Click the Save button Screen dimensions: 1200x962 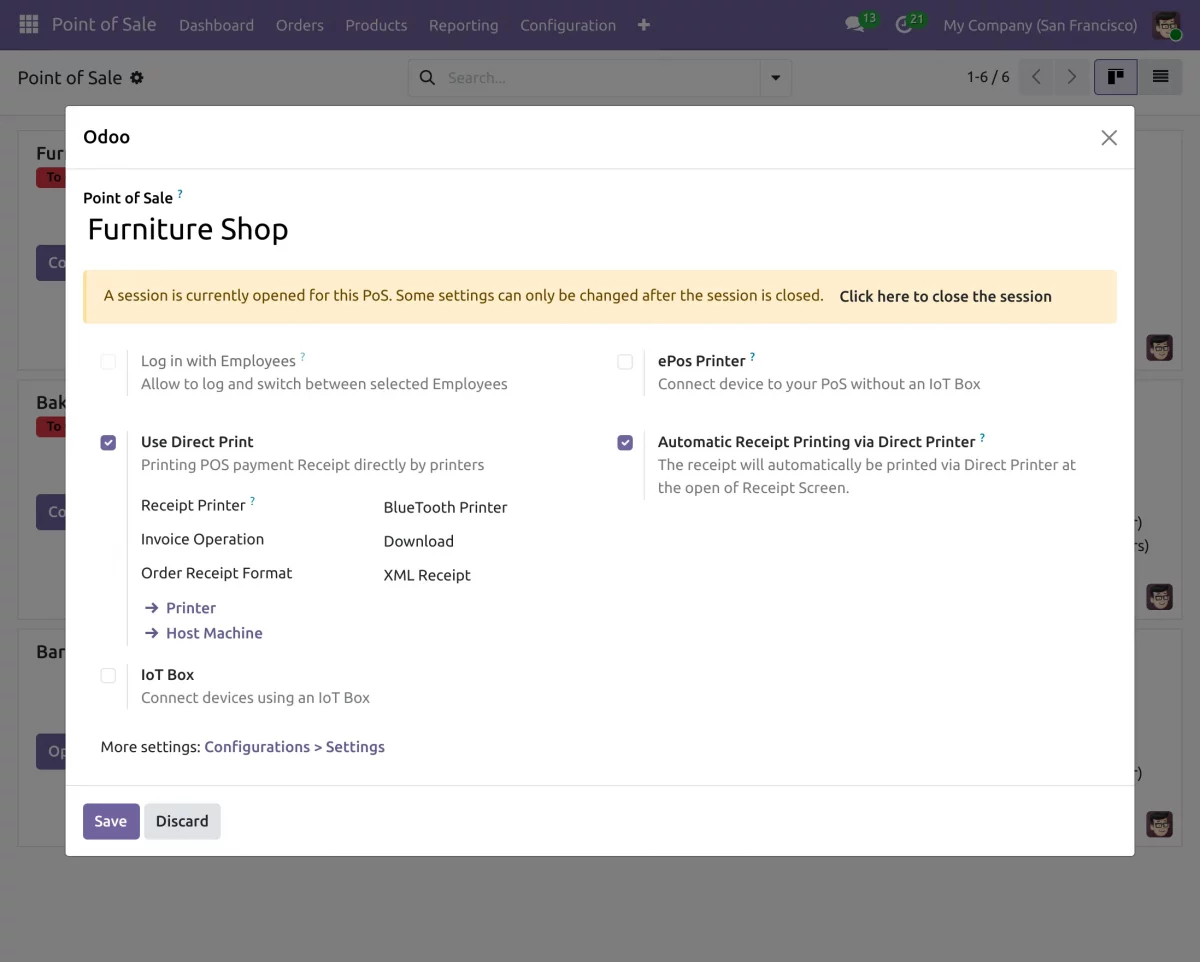click(x=110, y=821)
